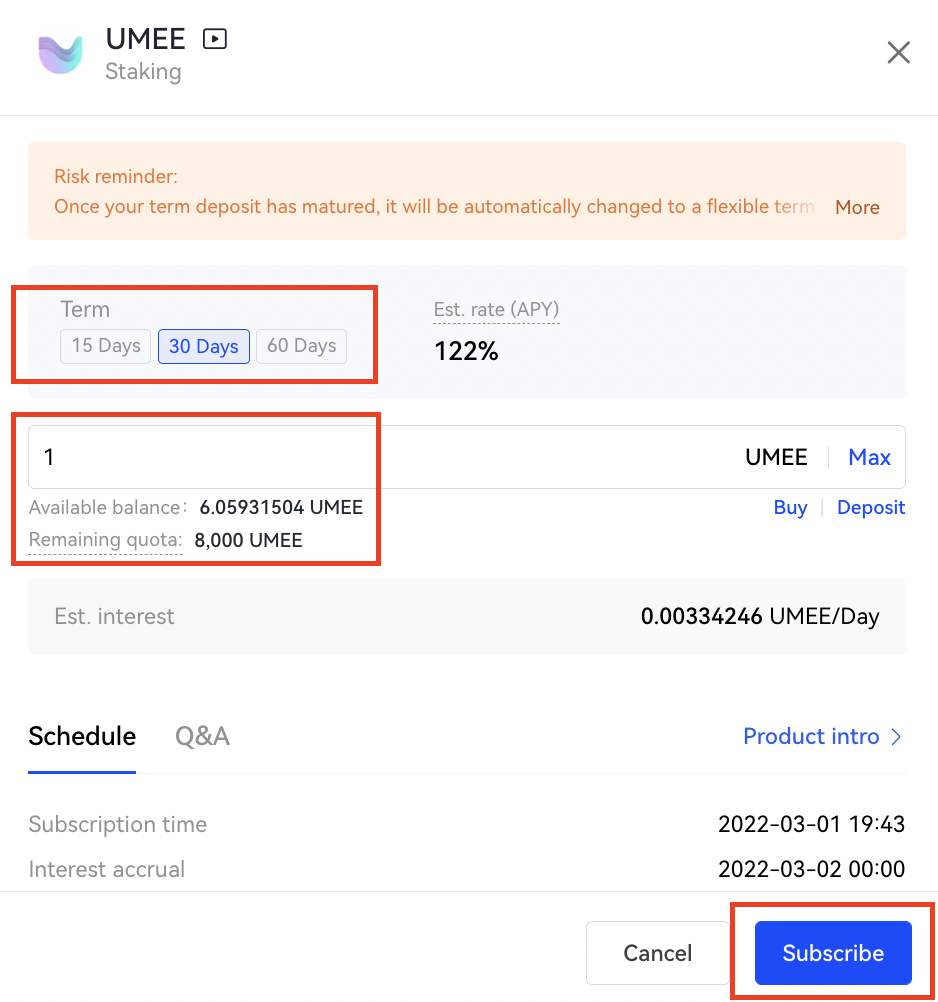Viewport: 938px width, 1002px height.
Task: Play the UMEE intro video icon
Action: (x=215, y=39)
